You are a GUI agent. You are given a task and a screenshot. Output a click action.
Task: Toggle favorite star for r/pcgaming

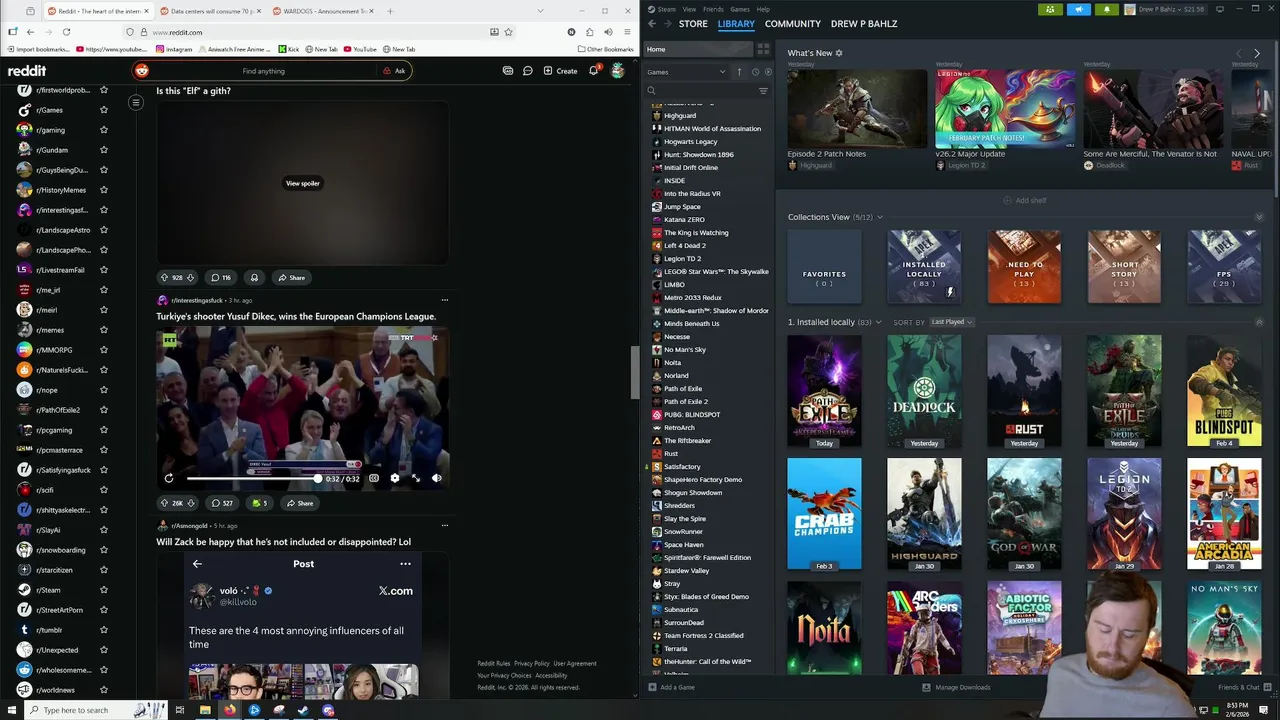[x=103, y=430]
